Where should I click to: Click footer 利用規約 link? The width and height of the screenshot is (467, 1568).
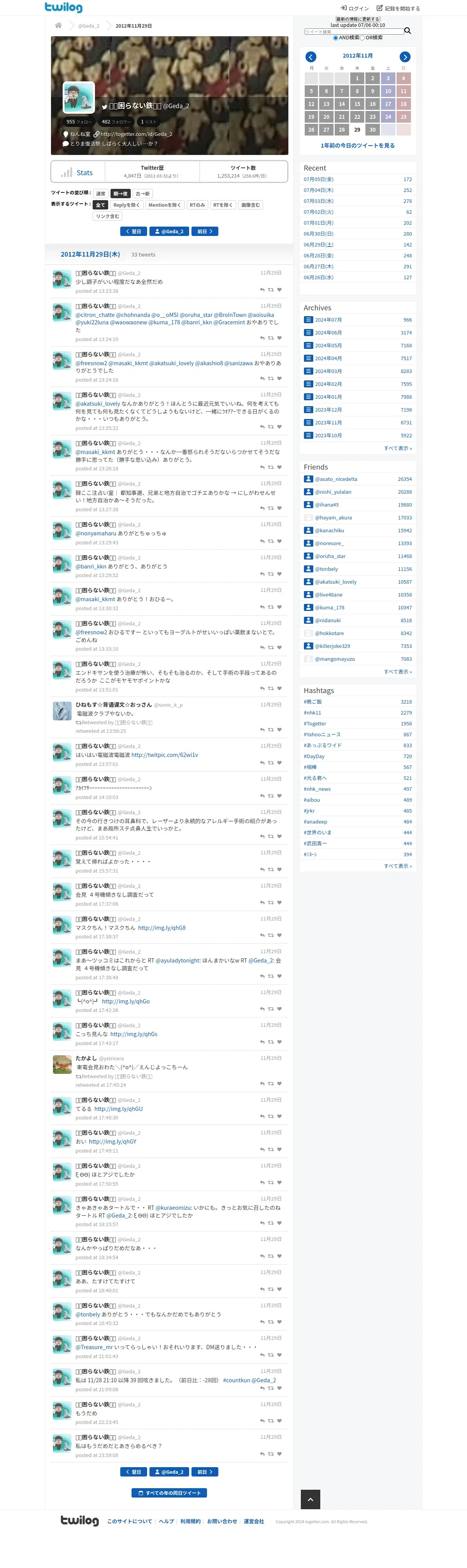pos(190,1521)
